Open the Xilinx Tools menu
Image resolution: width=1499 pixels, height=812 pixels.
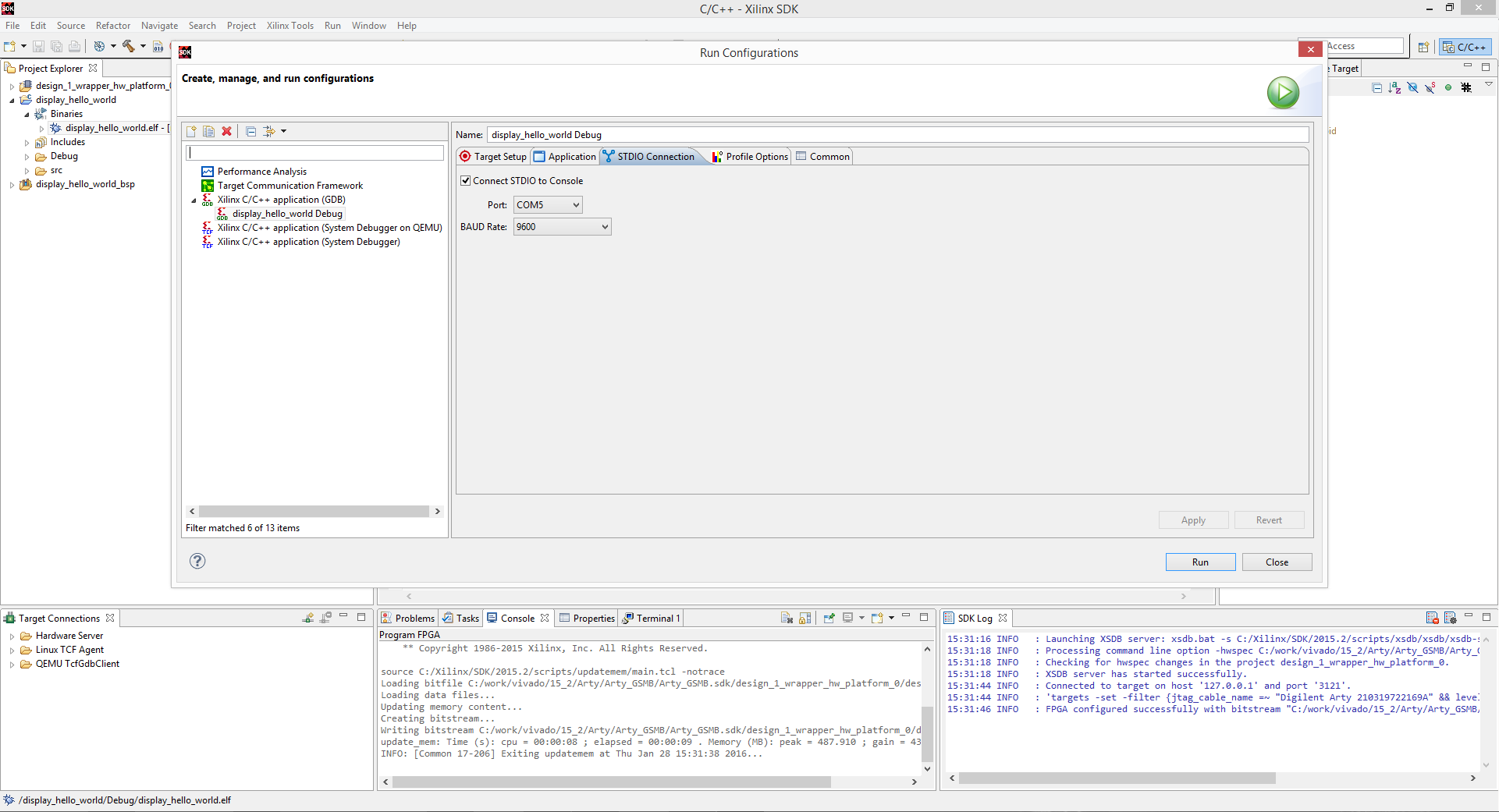(289, 26)
